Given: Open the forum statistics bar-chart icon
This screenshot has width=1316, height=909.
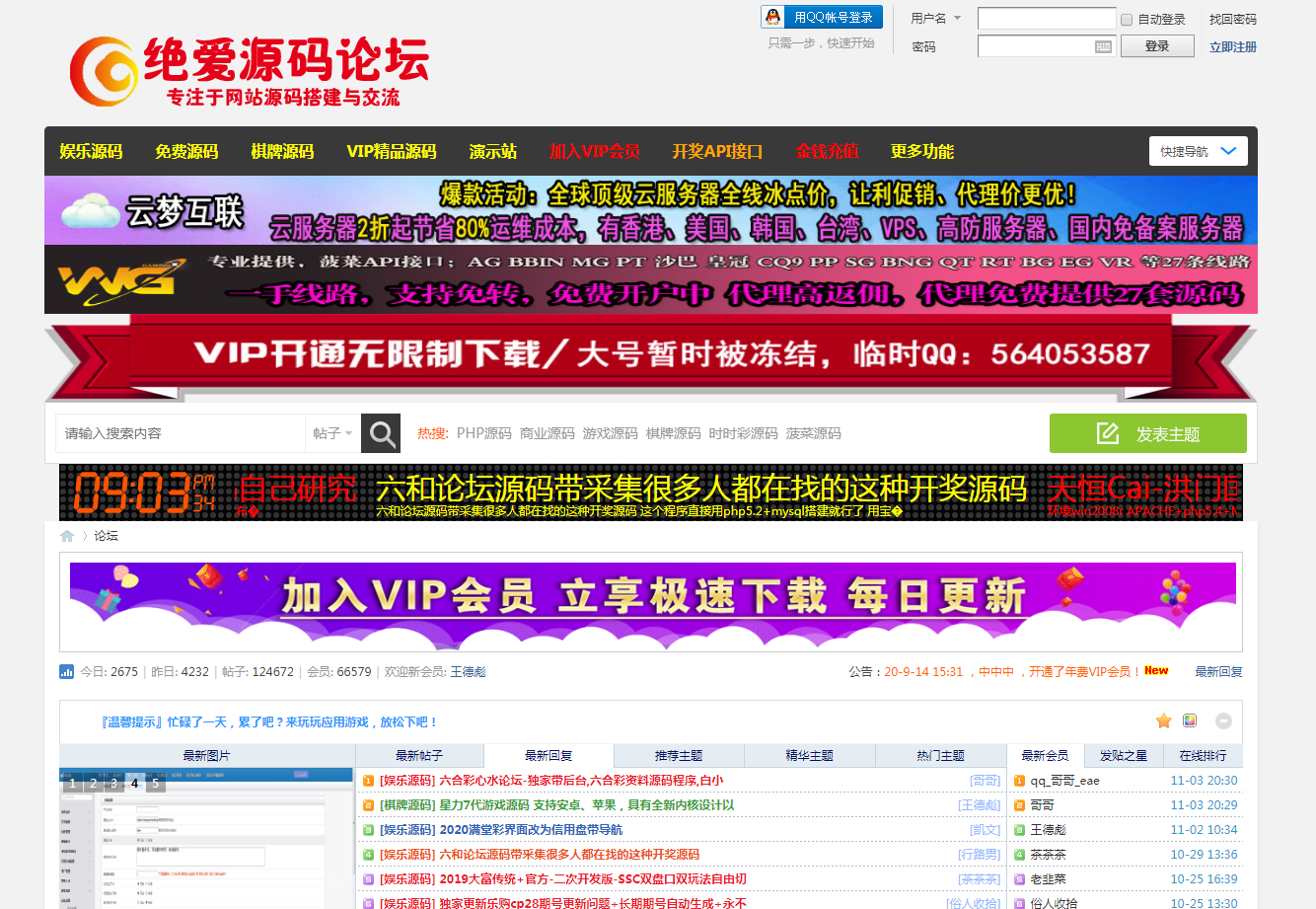Looking at the screenshot, I should click(67, 672).
